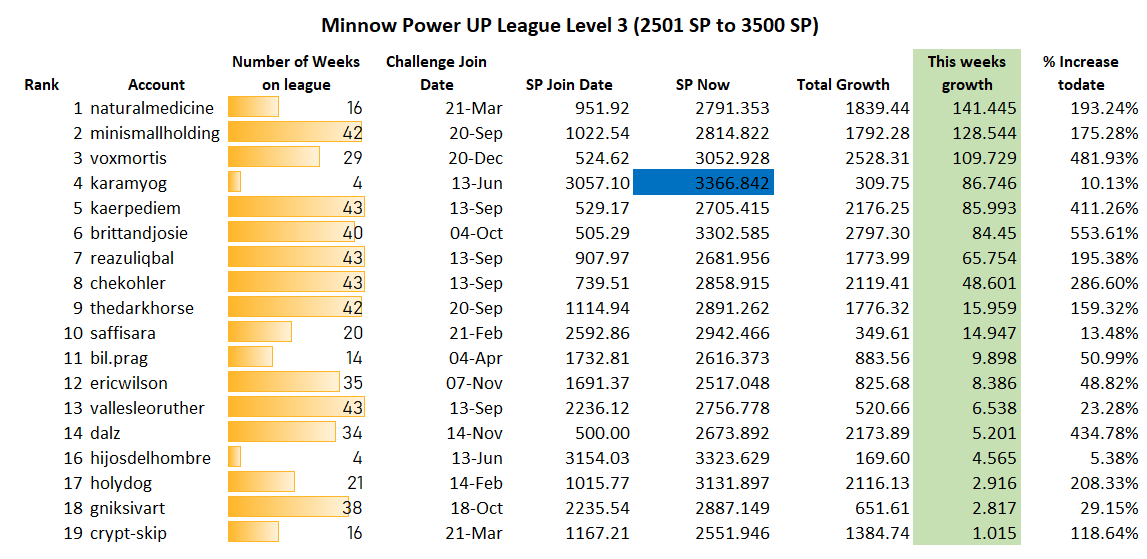The image size is (1147, 559).
Task: Click the 3131.897 SP Now value
Action: pyautogui.click(x=734, y=483)
